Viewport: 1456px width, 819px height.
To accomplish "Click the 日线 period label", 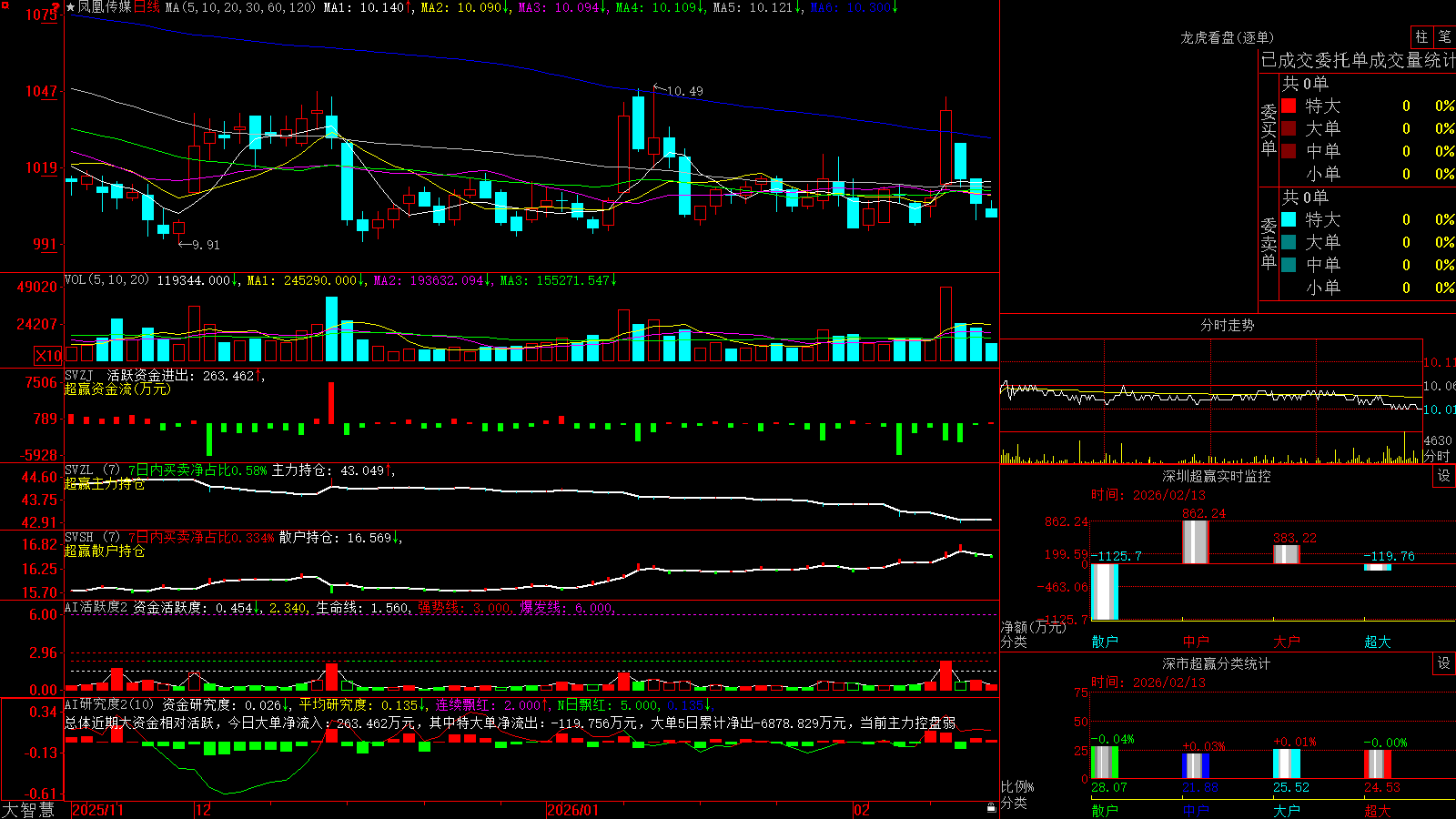I will (x=147, y=7).
